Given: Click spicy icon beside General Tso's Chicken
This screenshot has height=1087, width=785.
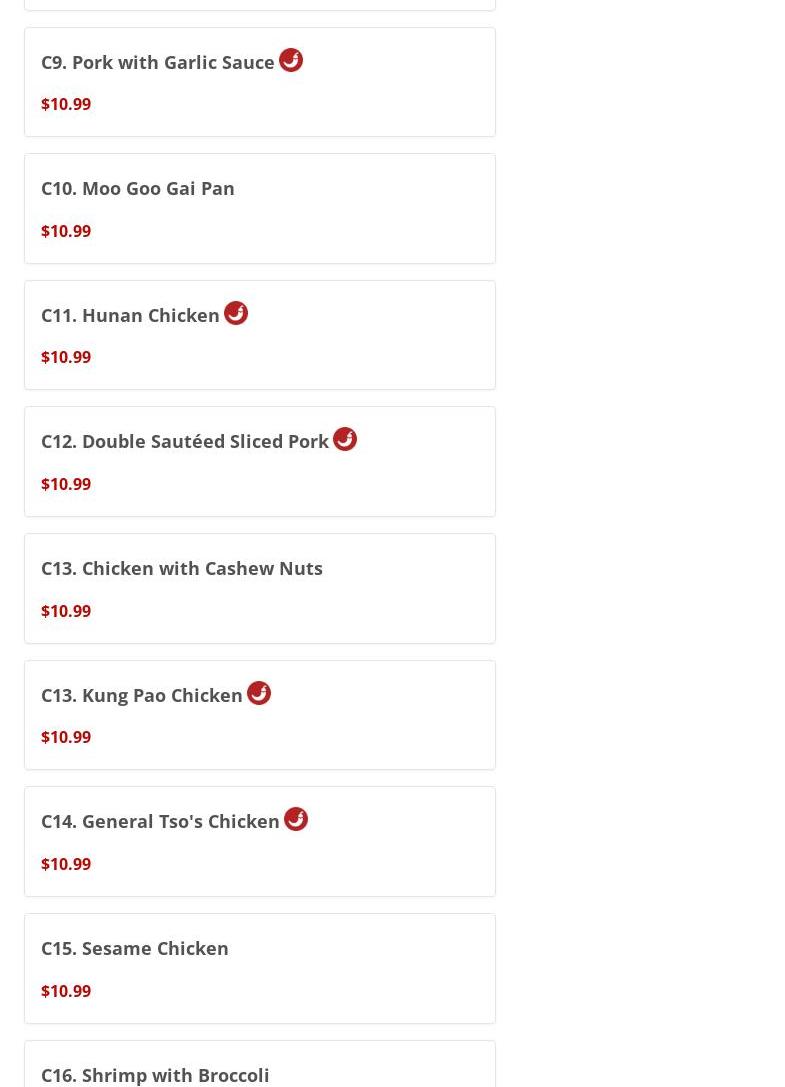Looking at the screenshot, I should click(x=295, y=819).
